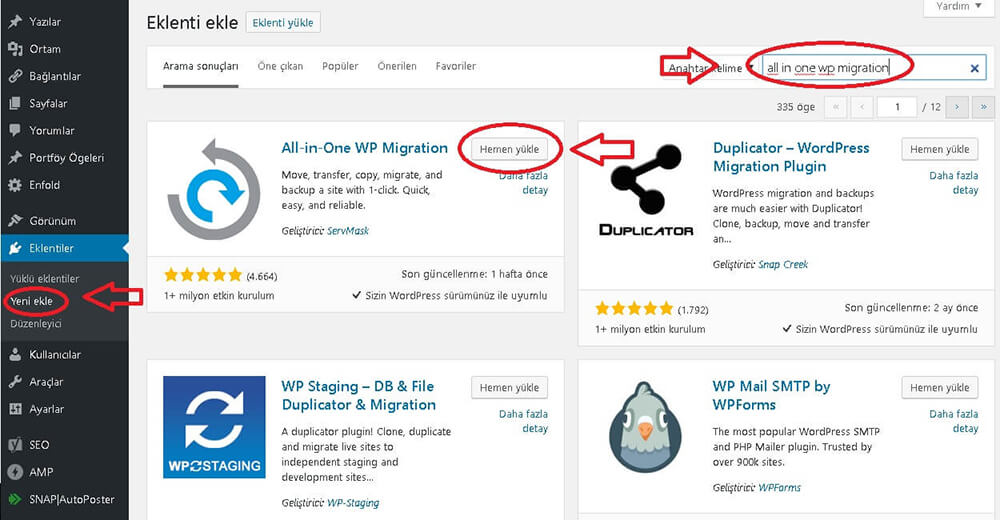Switch to the Öne çıkan tab

click(280, 66)
